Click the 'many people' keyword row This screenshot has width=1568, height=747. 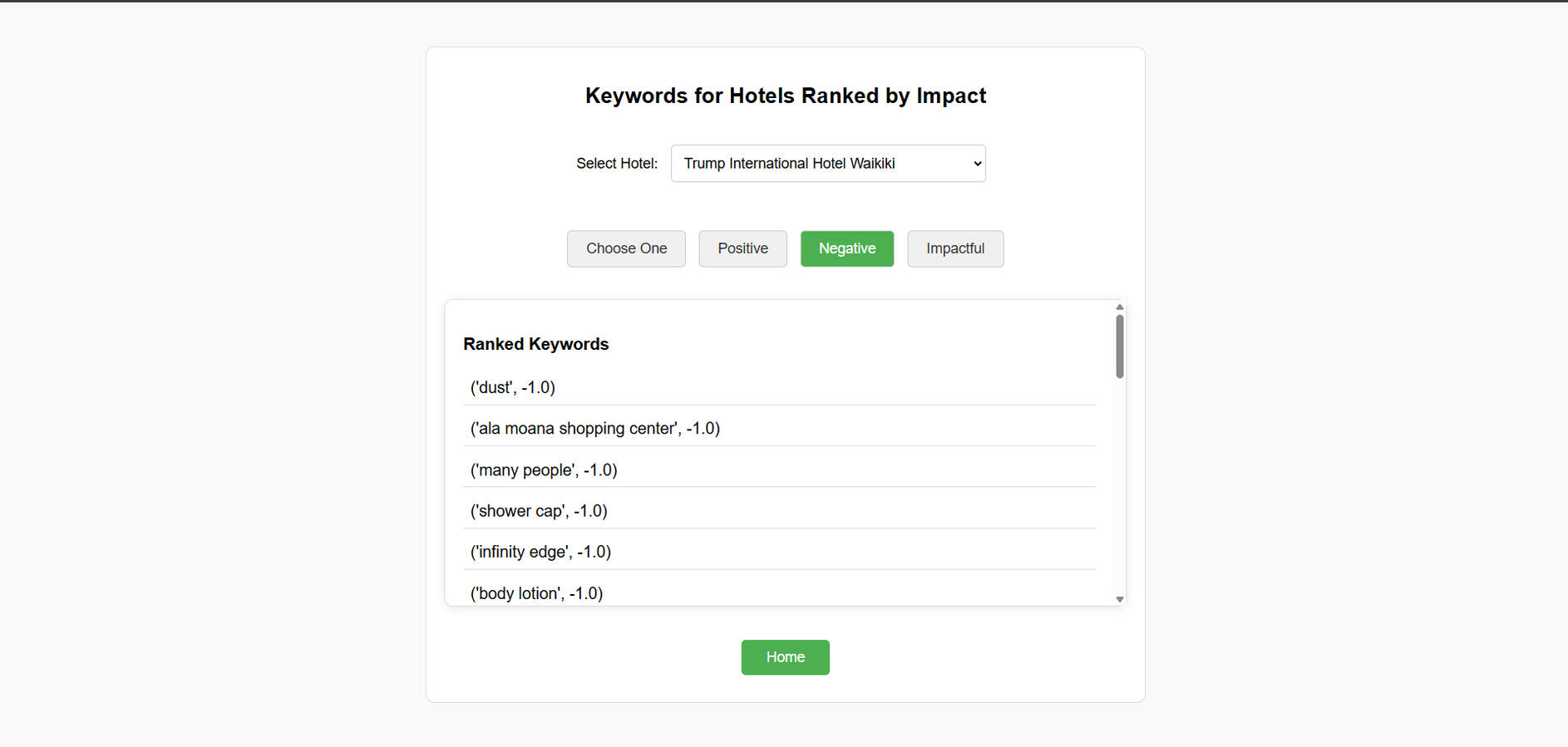click(x=544, y=470)
